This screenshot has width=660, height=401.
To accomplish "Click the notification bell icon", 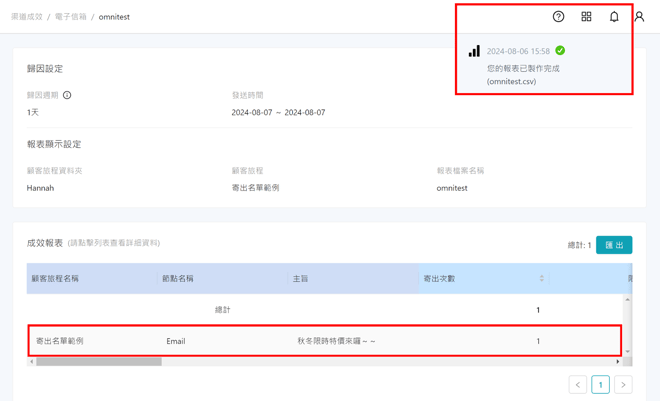I will tap(614, 17).
